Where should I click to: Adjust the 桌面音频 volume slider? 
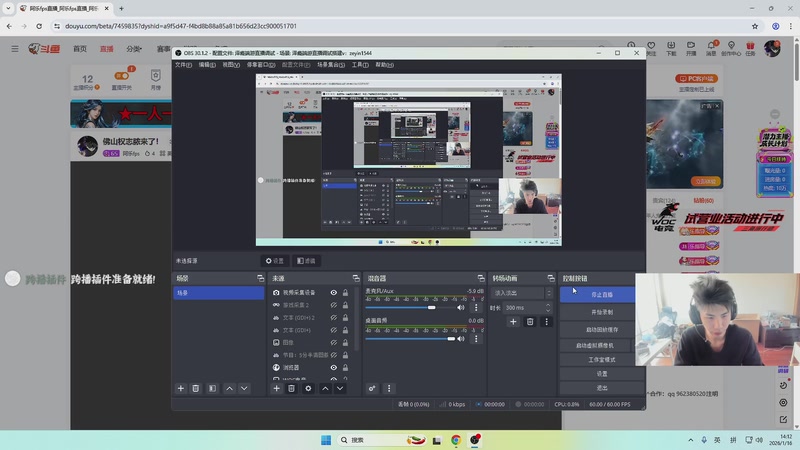pyautogui.click(x=452, y=338)
